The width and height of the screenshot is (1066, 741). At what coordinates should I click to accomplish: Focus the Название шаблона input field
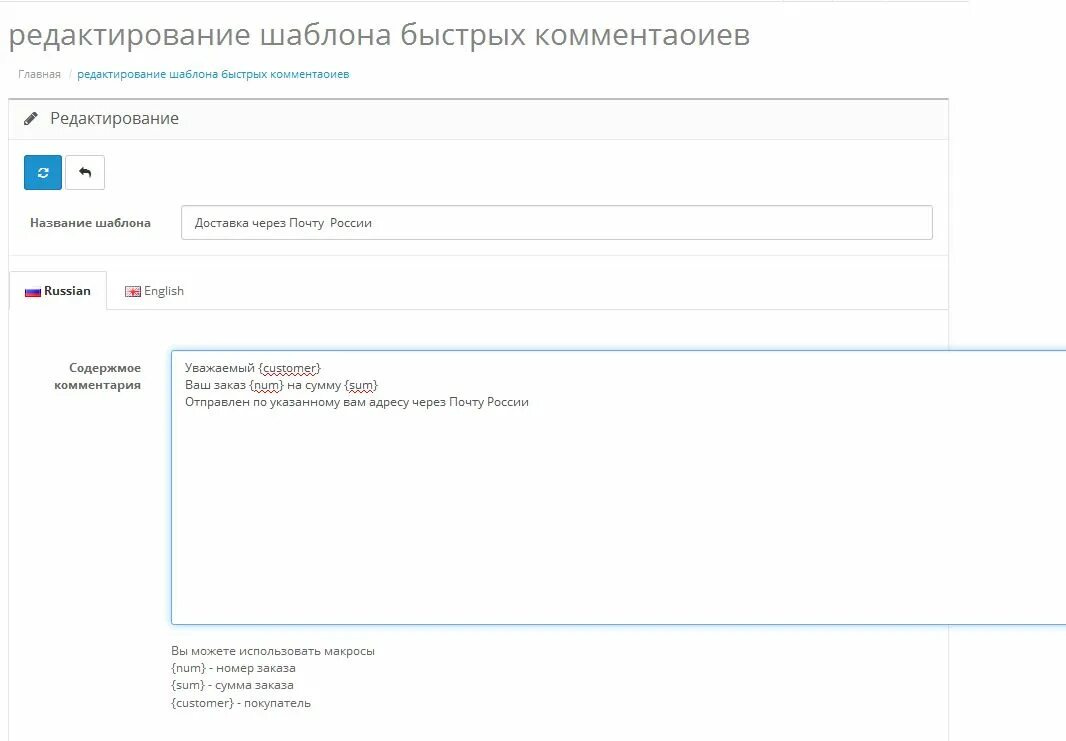pyautogui.click(x=557, y=223)
